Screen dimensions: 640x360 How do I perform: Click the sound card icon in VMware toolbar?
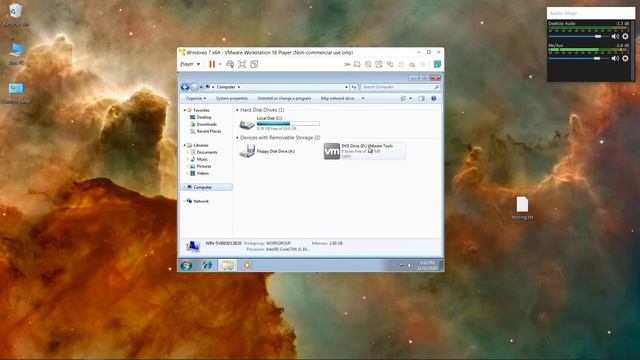pyautogui.click(x=412, y=64)
